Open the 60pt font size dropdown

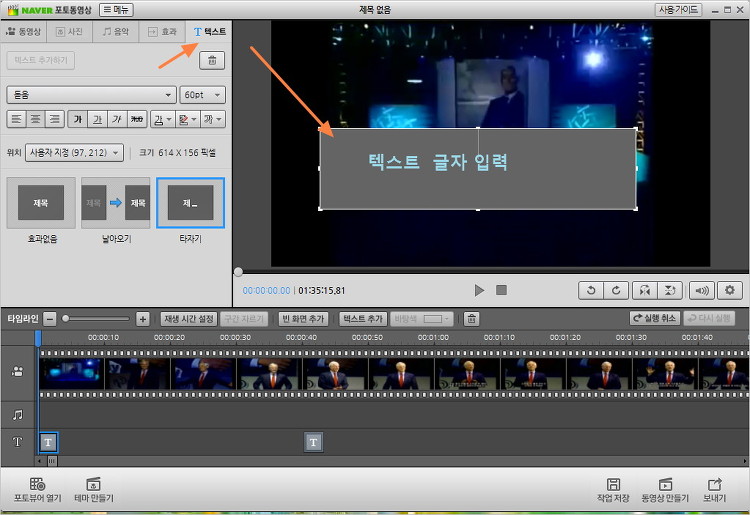tap(203, 95)
